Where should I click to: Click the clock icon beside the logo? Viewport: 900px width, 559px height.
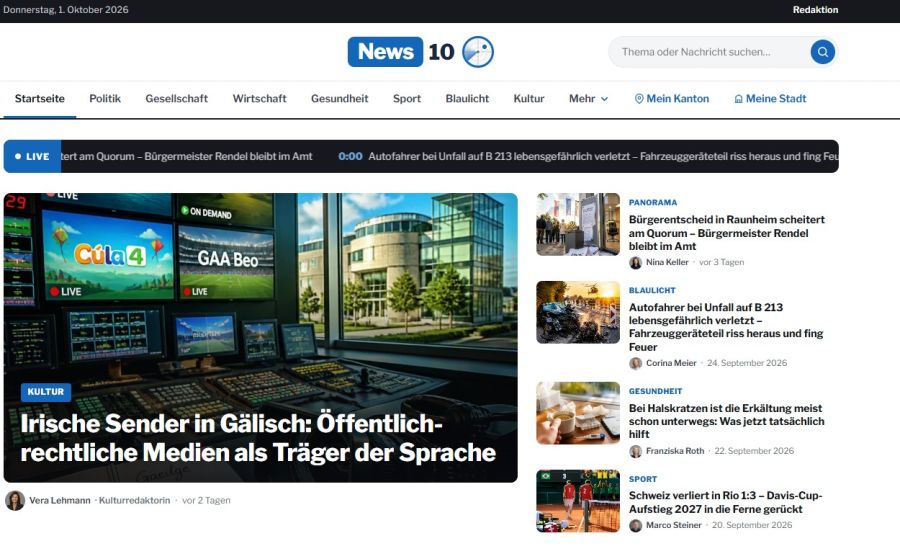(478, 52)
